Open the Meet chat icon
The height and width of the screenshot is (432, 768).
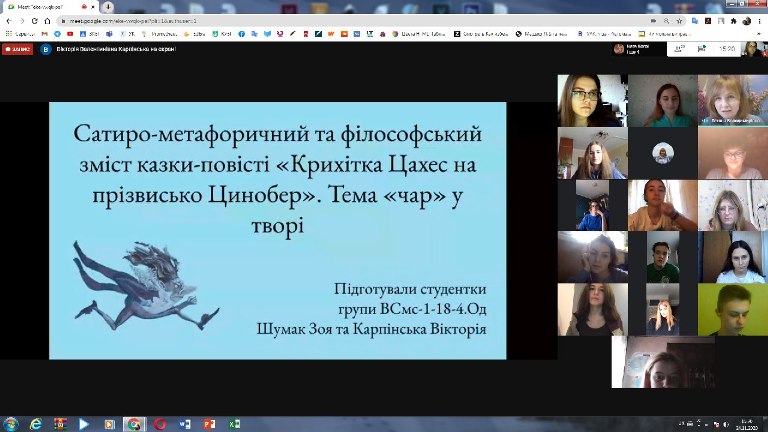click(x=702, y=49)
